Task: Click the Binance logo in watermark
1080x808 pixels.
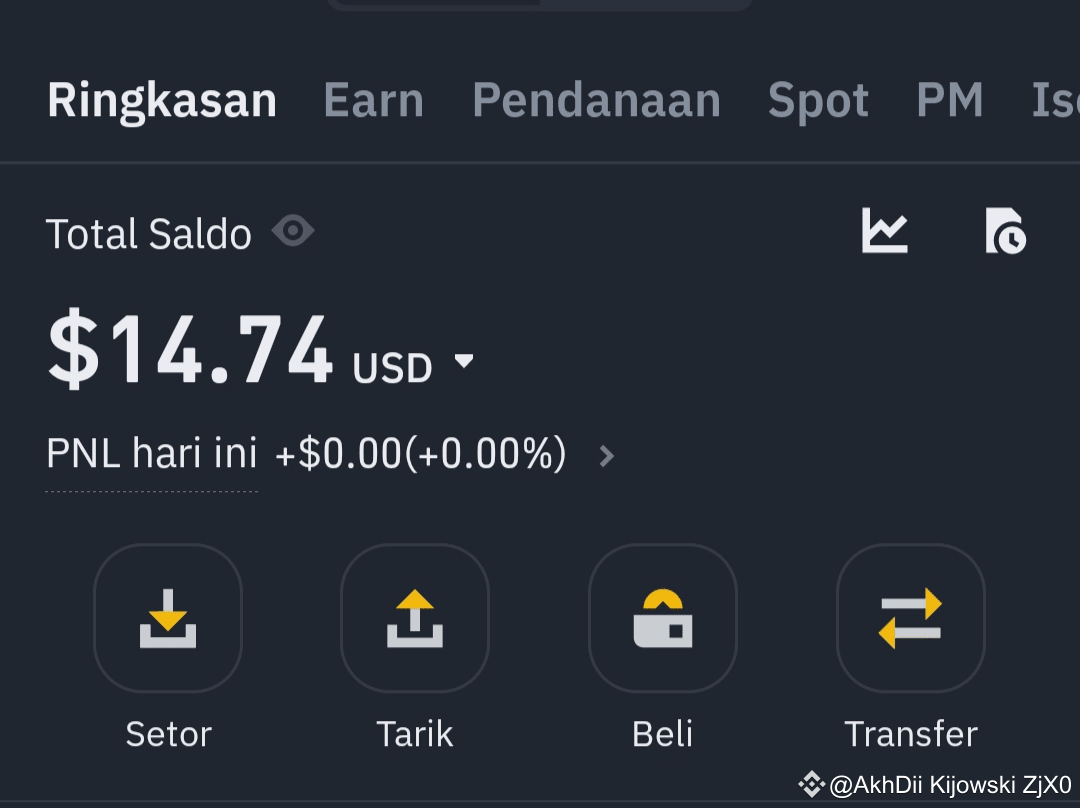Action: (x=811, y=784)
